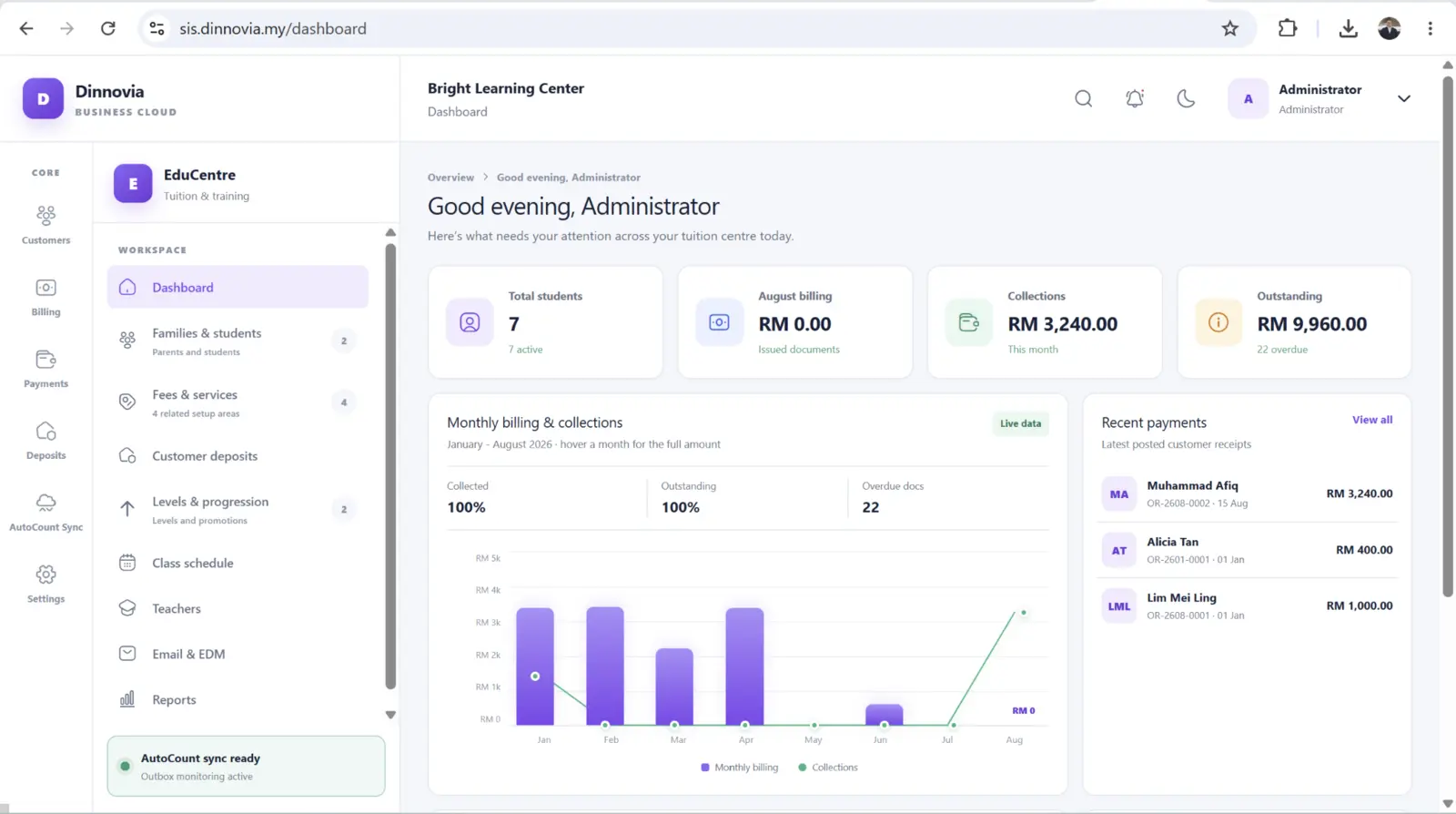This screenshot has height=814, width=1456.
Task: Open Class schedule menu item
Action: tap(238, 563)
